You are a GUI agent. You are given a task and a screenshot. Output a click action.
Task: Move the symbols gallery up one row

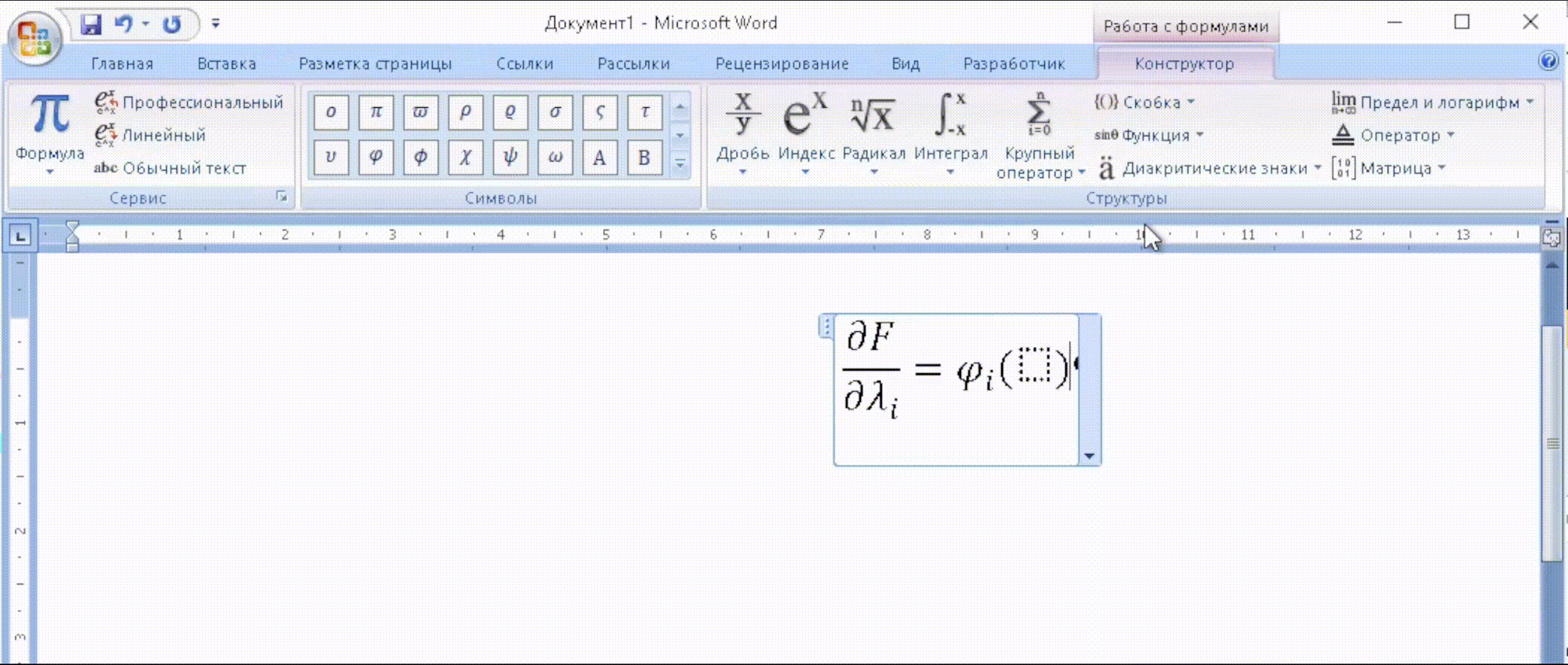point(680,107)
